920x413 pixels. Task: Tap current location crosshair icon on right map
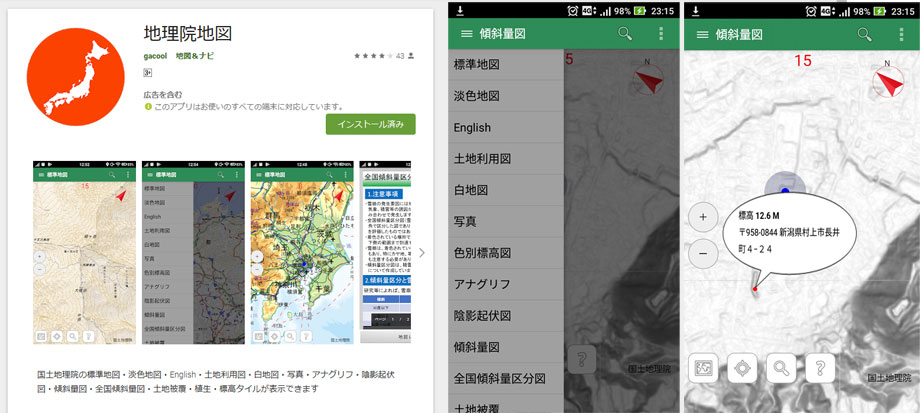point(742,368)
